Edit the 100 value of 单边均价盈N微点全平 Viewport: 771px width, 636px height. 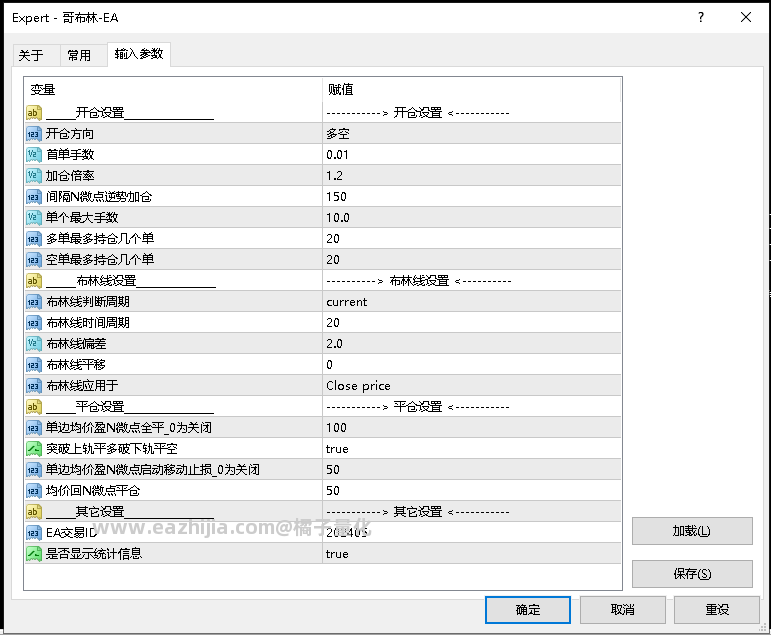(472, 427)
